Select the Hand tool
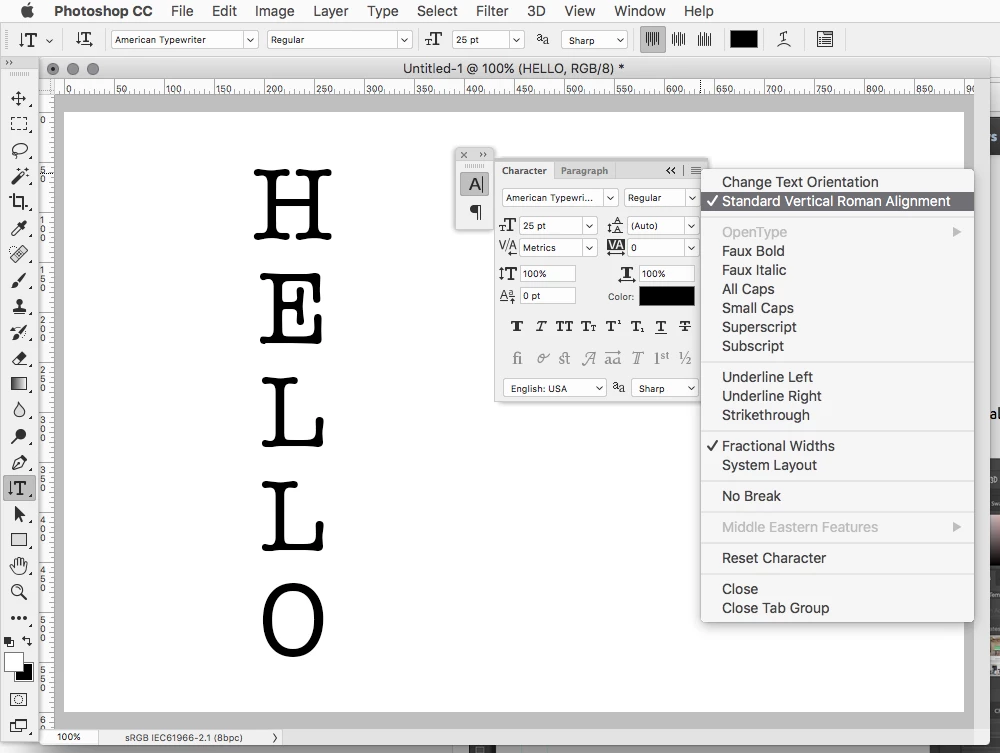1000x753 pixels. 18,566
